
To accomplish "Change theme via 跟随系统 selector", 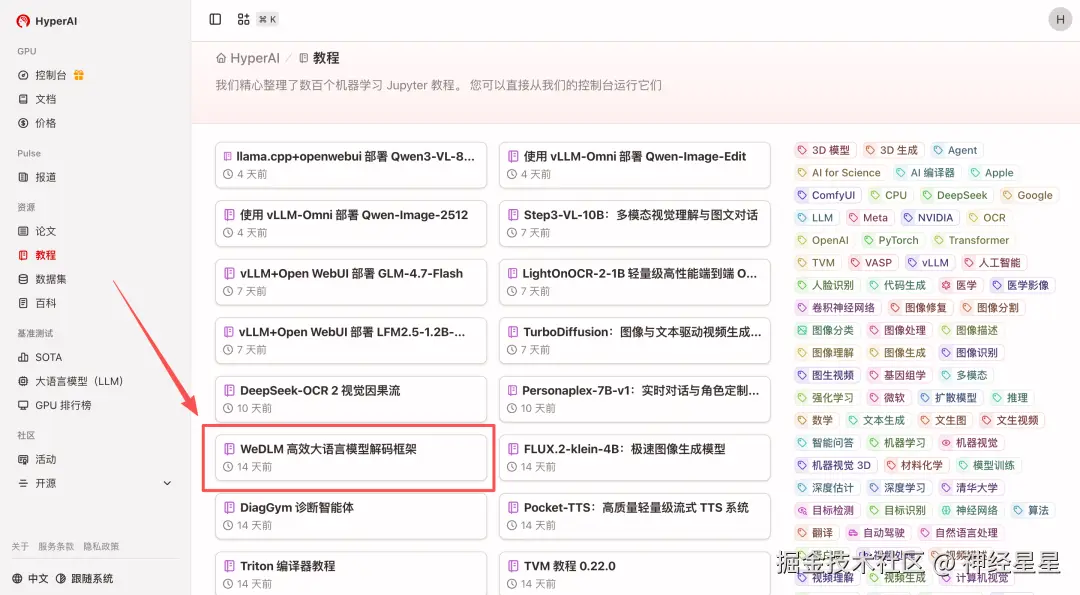I will click(84, 578).
